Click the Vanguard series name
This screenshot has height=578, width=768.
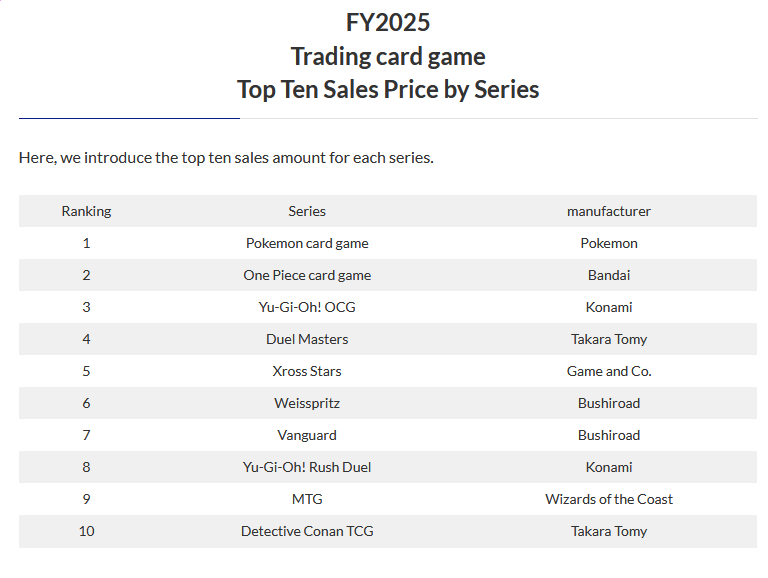tap(307, 435)
